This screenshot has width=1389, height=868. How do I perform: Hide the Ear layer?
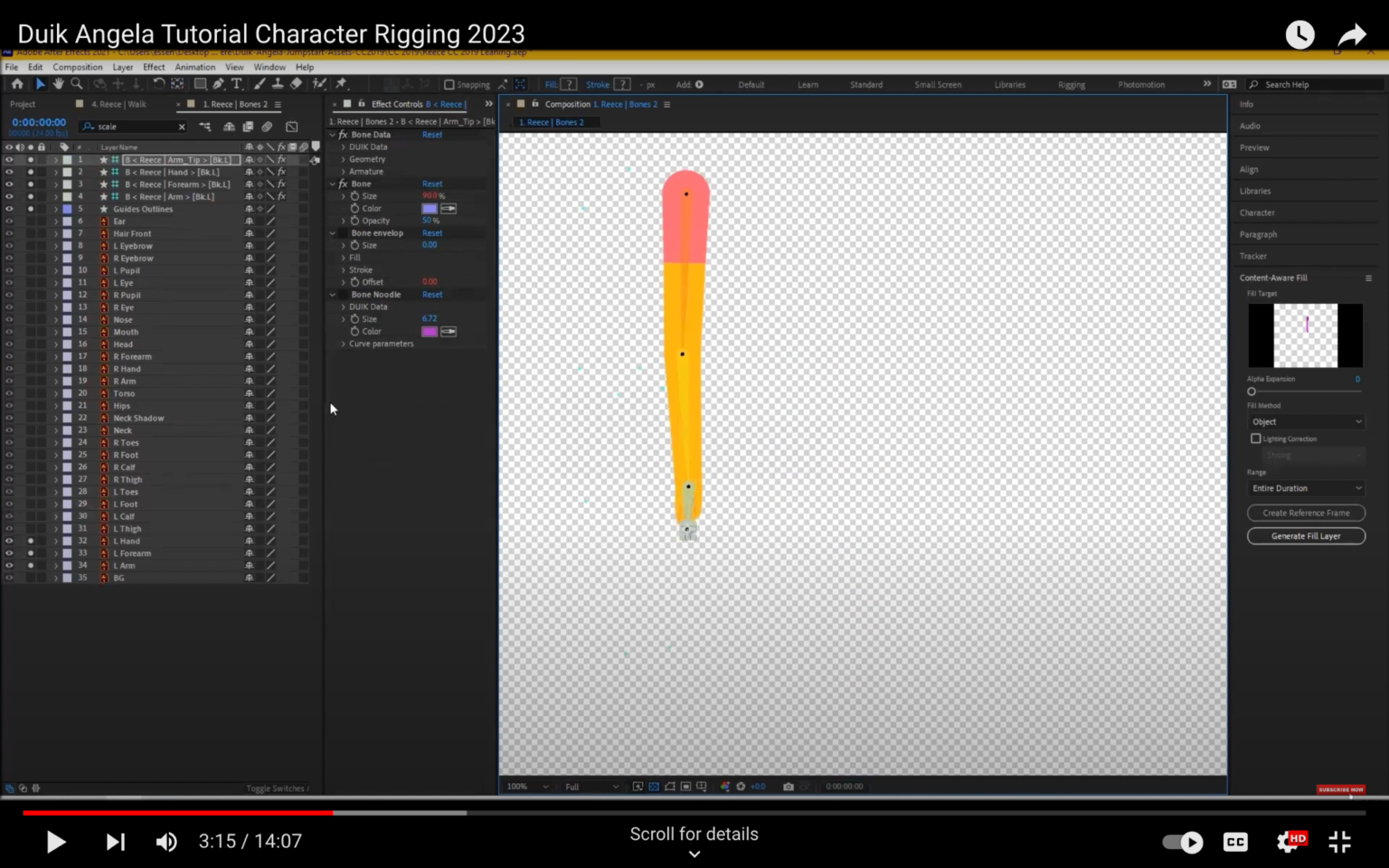[x=8, y=221]
